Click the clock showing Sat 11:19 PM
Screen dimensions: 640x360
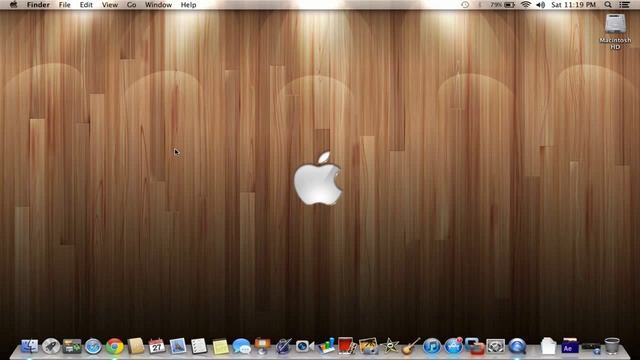coord(573,5)
